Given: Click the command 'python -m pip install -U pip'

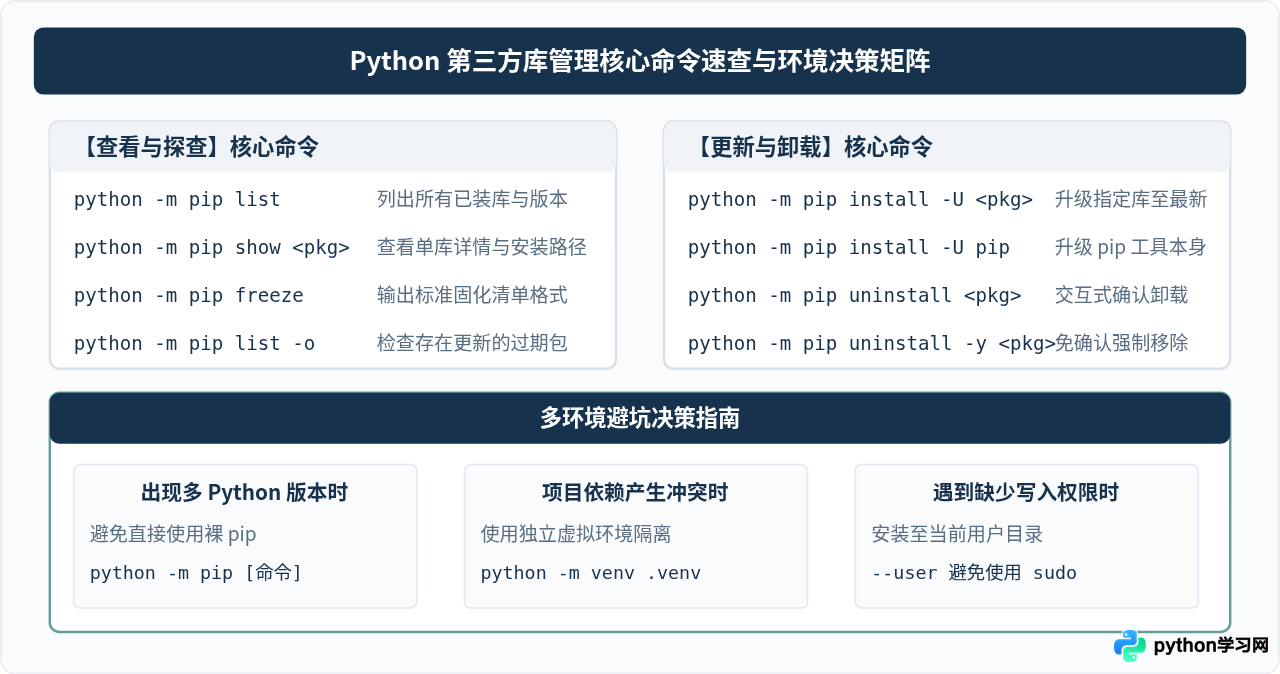Looking at the screenshot, I should pos(849,247).
